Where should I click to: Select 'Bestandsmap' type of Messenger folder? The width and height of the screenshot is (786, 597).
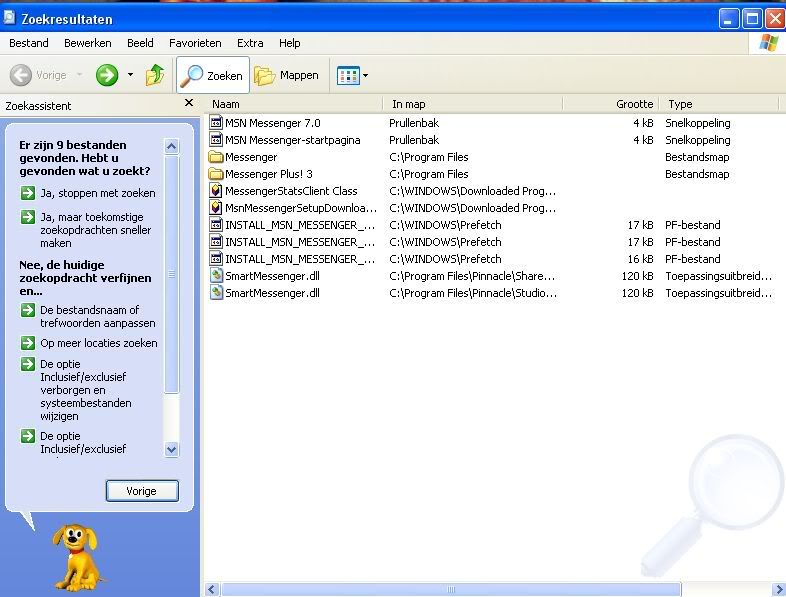pyautogui.click(x=697, y=157)
